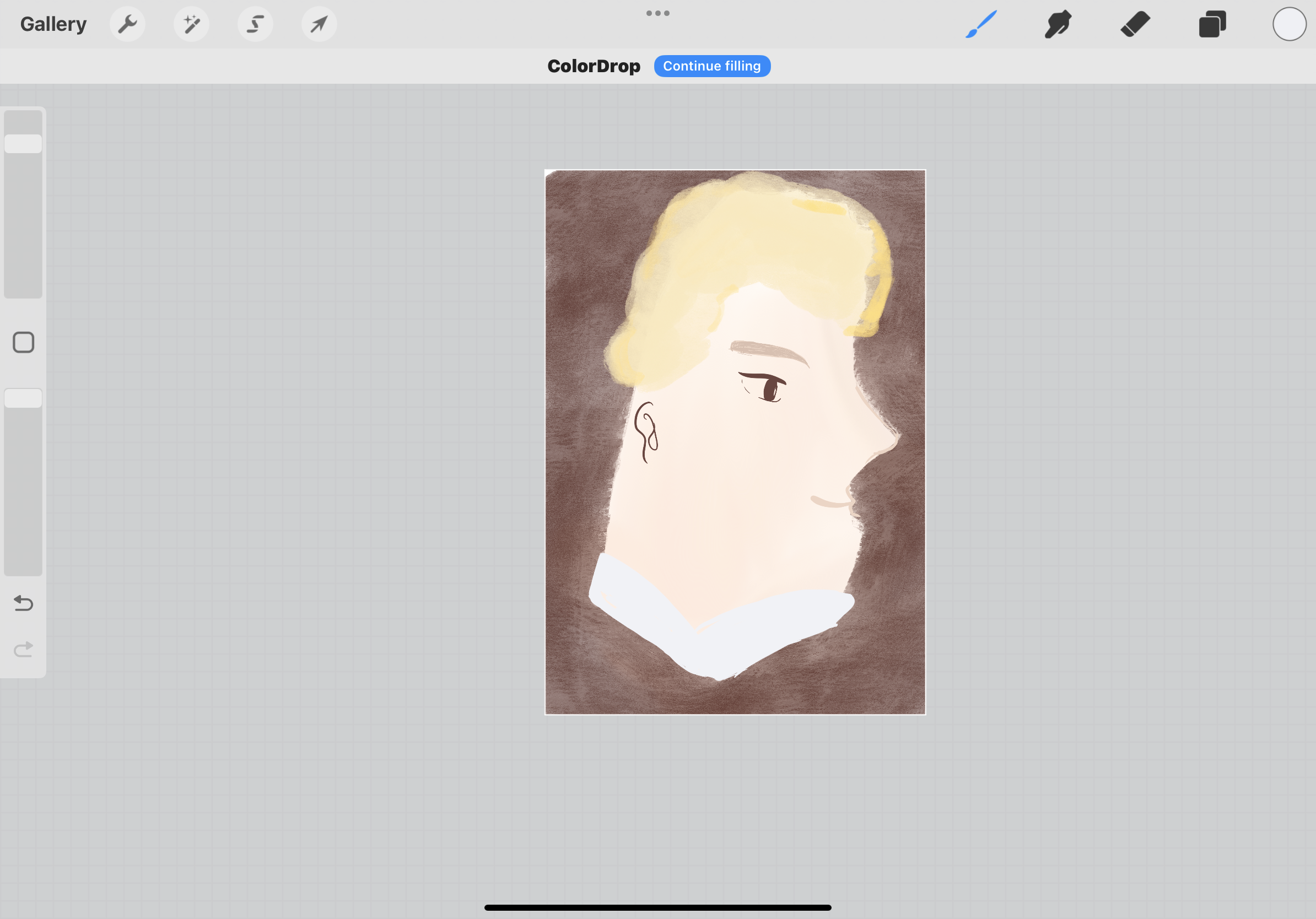Return to the Gallery
1316x919 pixels.
(53, 24)
